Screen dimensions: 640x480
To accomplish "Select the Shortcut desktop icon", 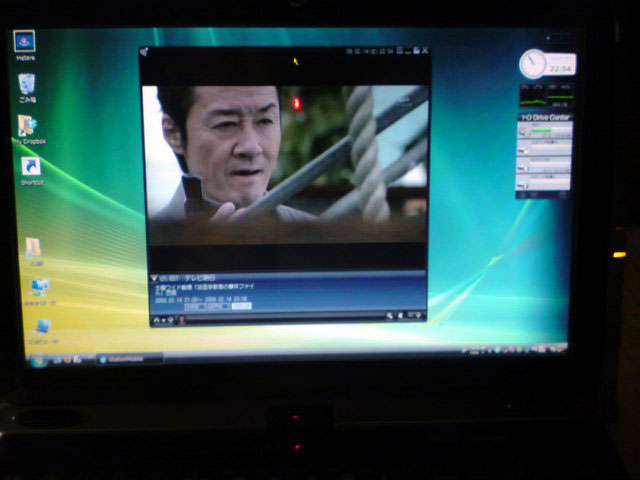I will (31, 171).
